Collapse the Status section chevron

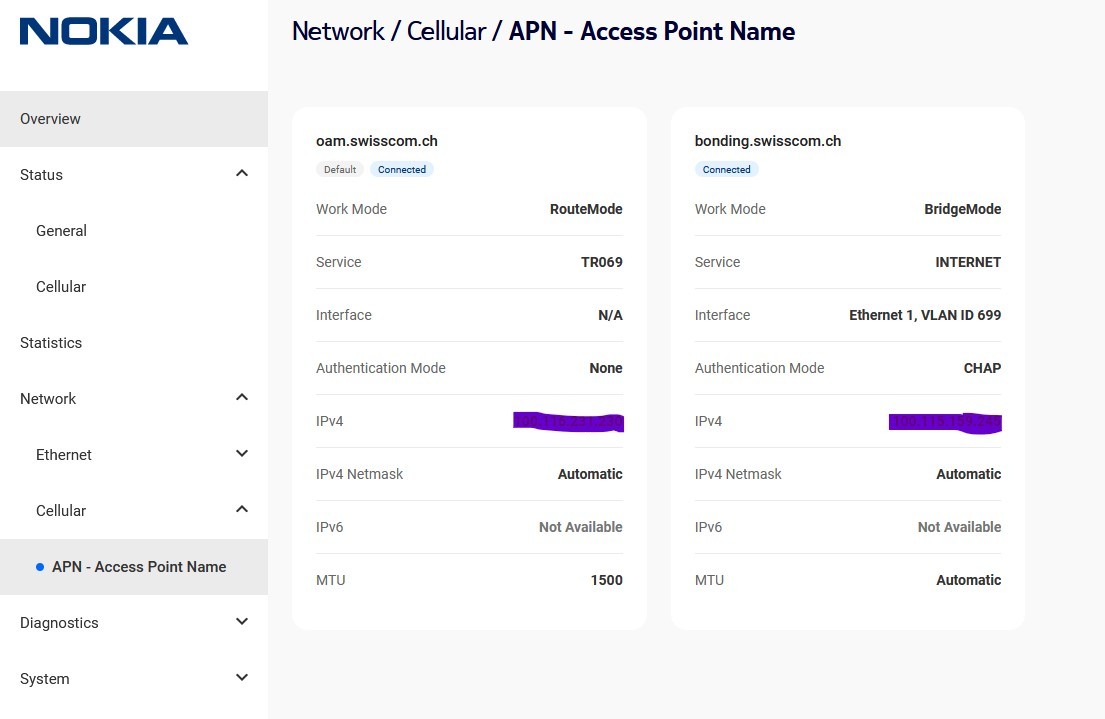(x=241, y=174)
